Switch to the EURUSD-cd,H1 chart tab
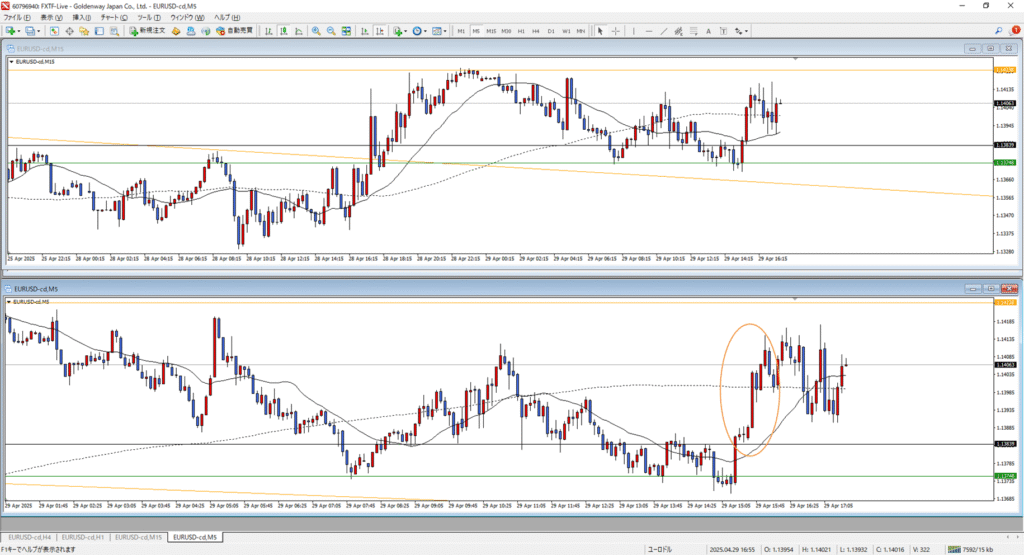Screen dimensions: 1024x555 tap(83, 537)
